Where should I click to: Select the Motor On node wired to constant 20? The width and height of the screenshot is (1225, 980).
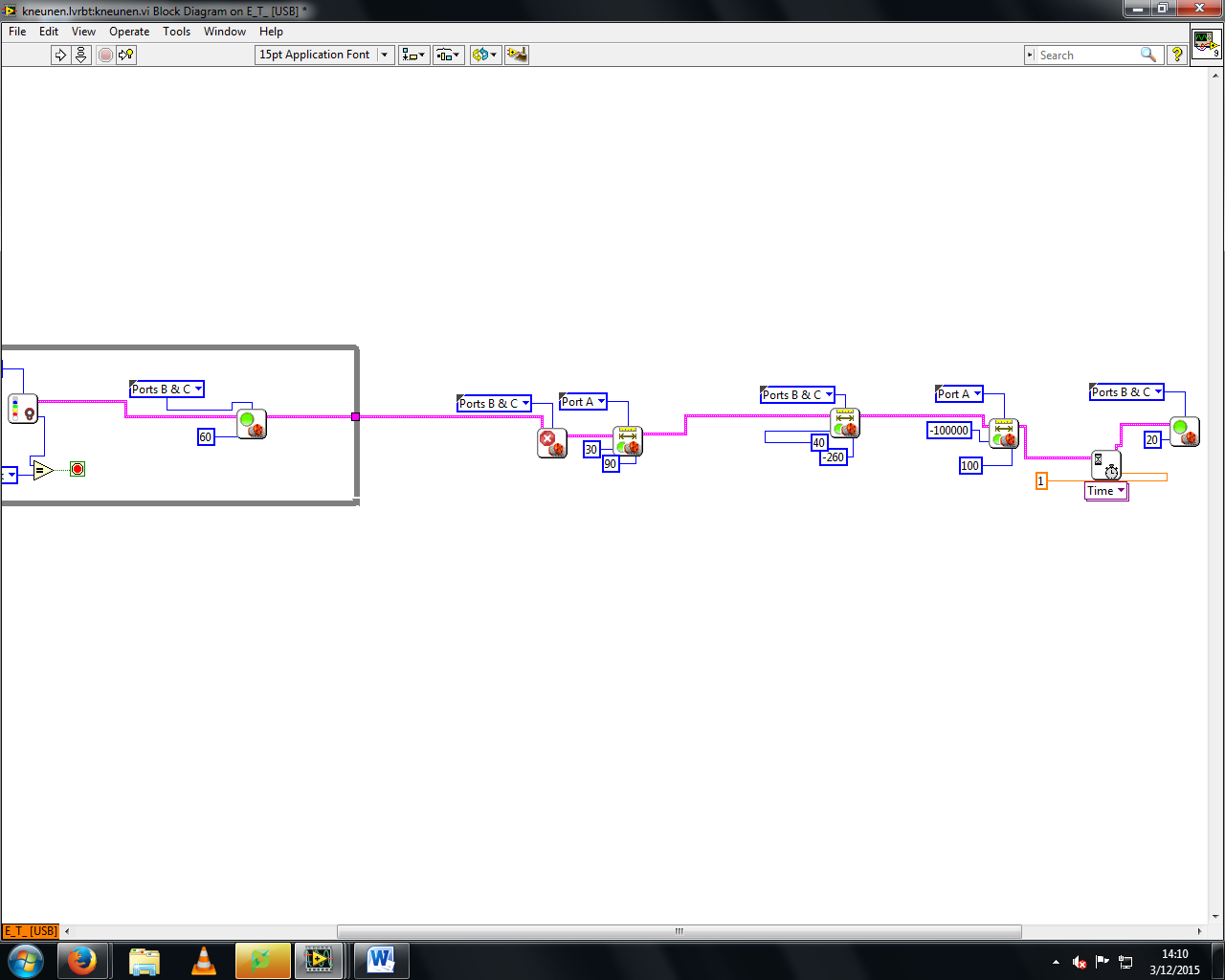(1185, 432)
